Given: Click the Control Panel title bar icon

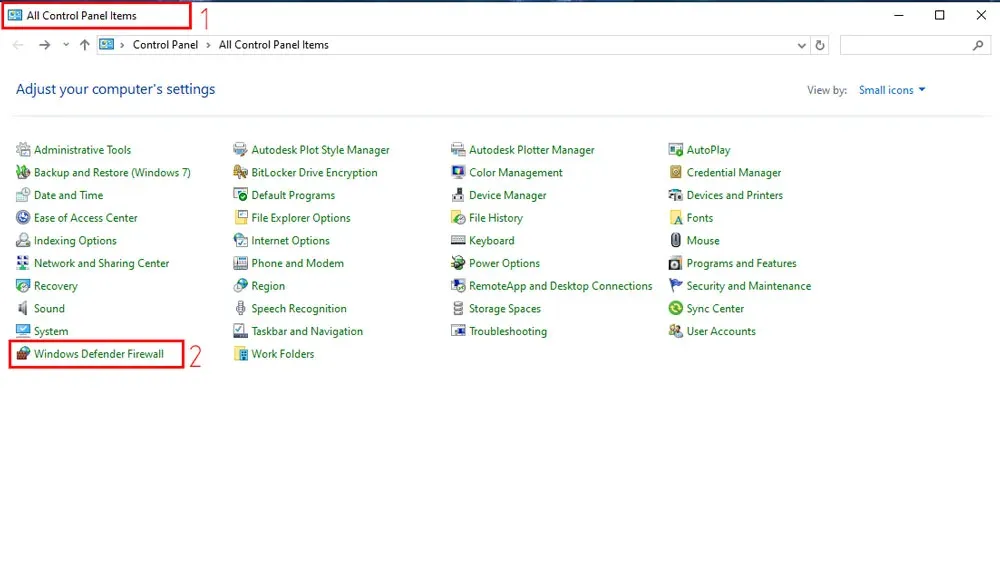Looking at the screenshot, I should click(x=15, y=15).
